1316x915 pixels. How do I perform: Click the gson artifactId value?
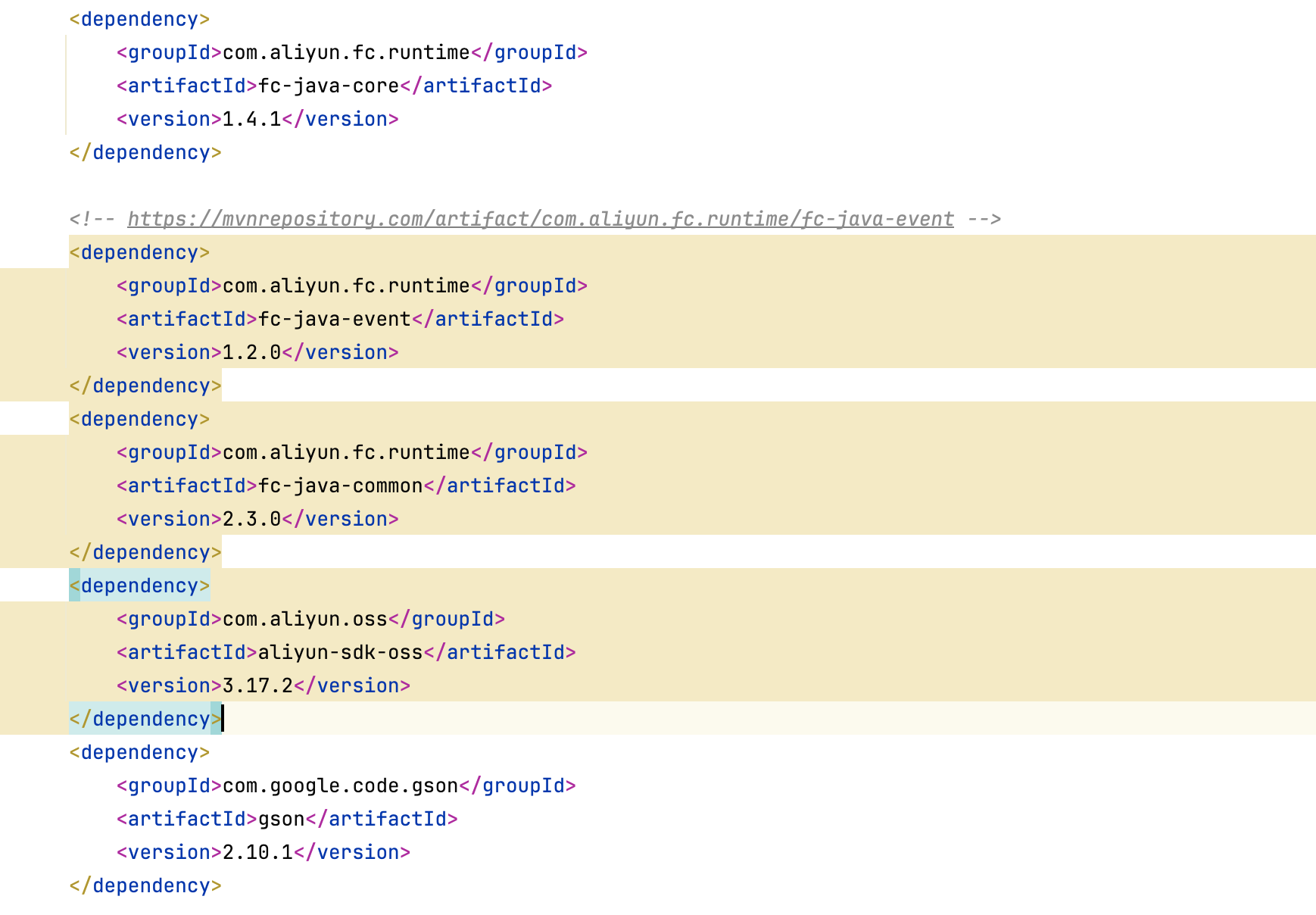[x=282, y=819]
